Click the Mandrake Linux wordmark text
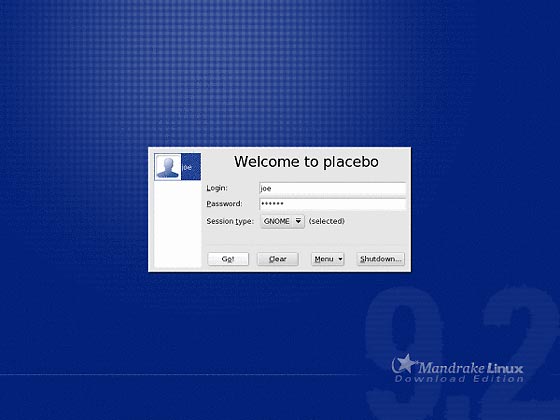The height and width of the screenshot is (420, 560). point(470,368)
